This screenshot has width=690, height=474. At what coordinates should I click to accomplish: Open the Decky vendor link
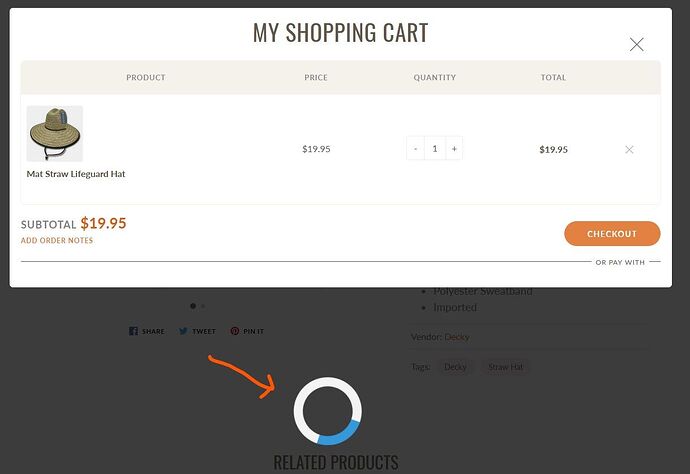[x=457, y=337]
